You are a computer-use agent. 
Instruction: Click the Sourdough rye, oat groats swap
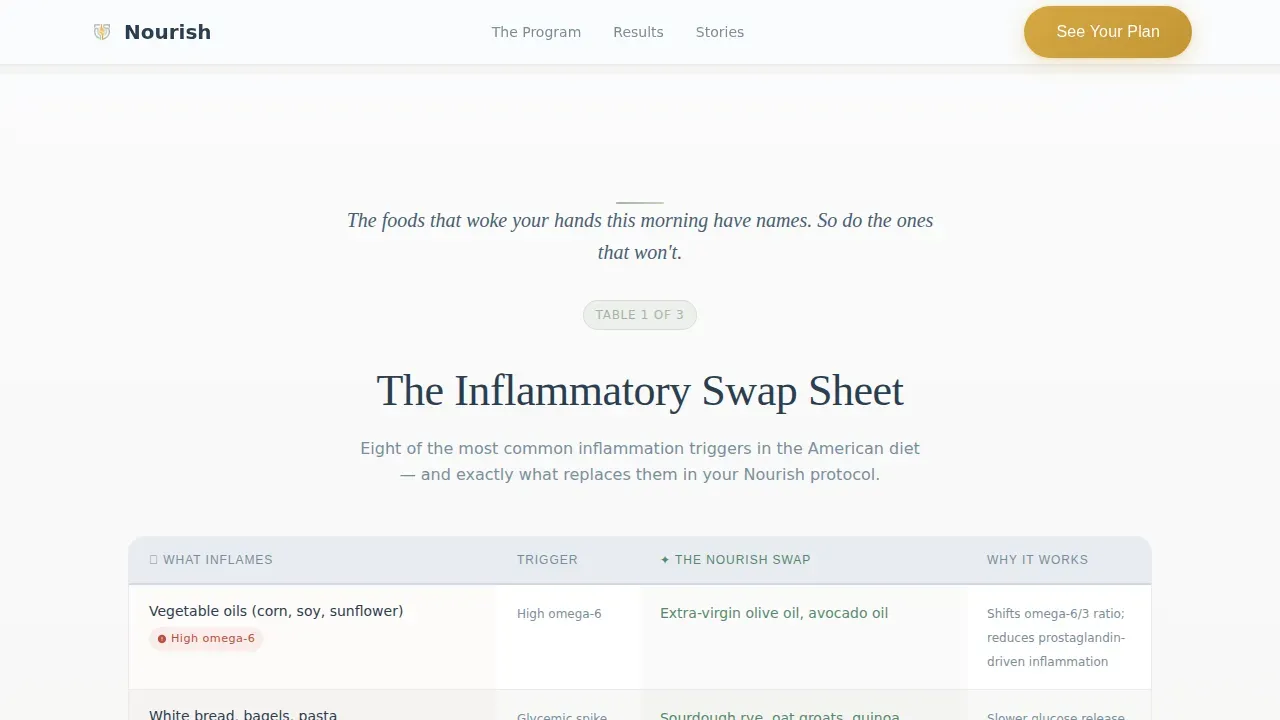tap(780, 716)
